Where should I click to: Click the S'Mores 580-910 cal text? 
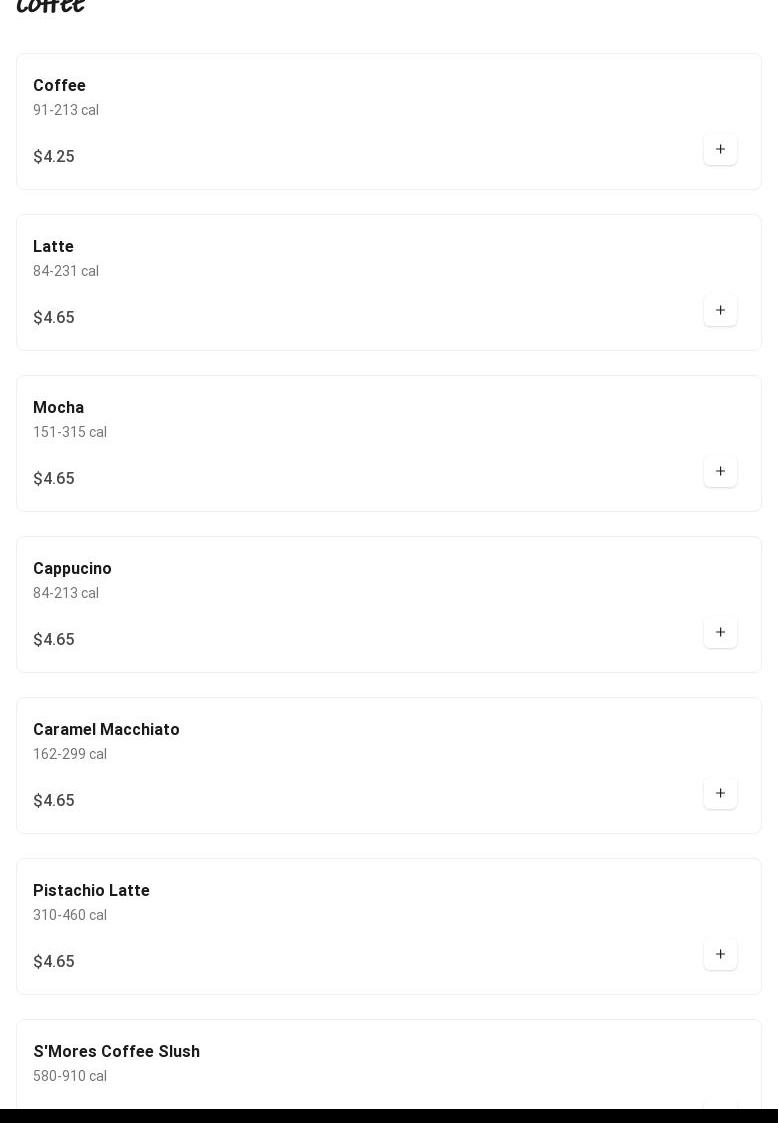[x=70, y=1076]
